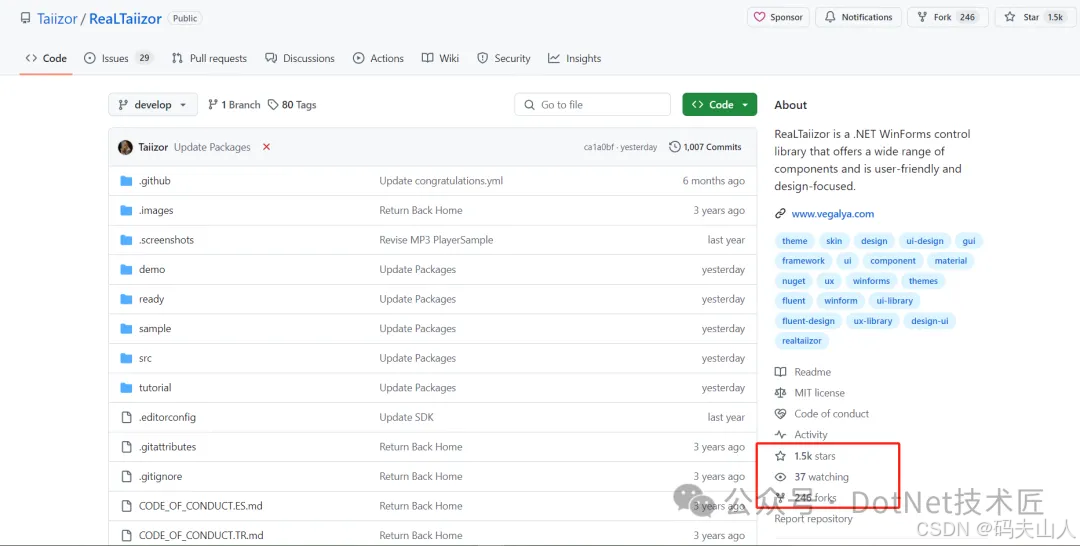Open the ready folder
1080x546 pixels.
click(x=151, y=300)
